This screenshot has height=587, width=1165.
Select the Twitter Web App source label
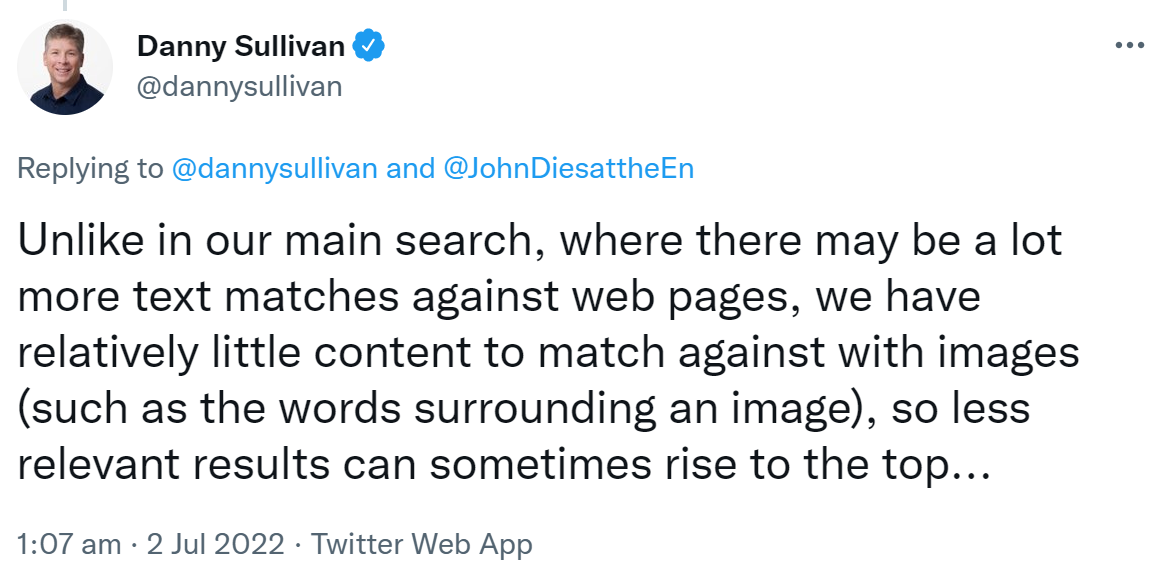(x=423, y=544)
